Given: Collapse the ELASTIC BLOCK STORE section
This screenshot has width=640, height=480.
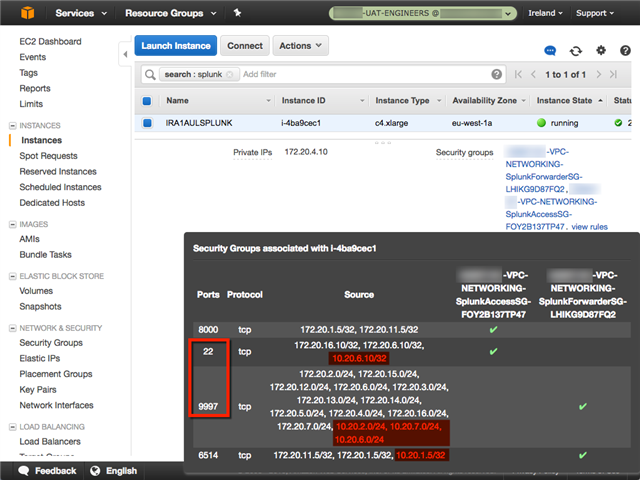Looking at the screenshot, I should pos(13,276).
